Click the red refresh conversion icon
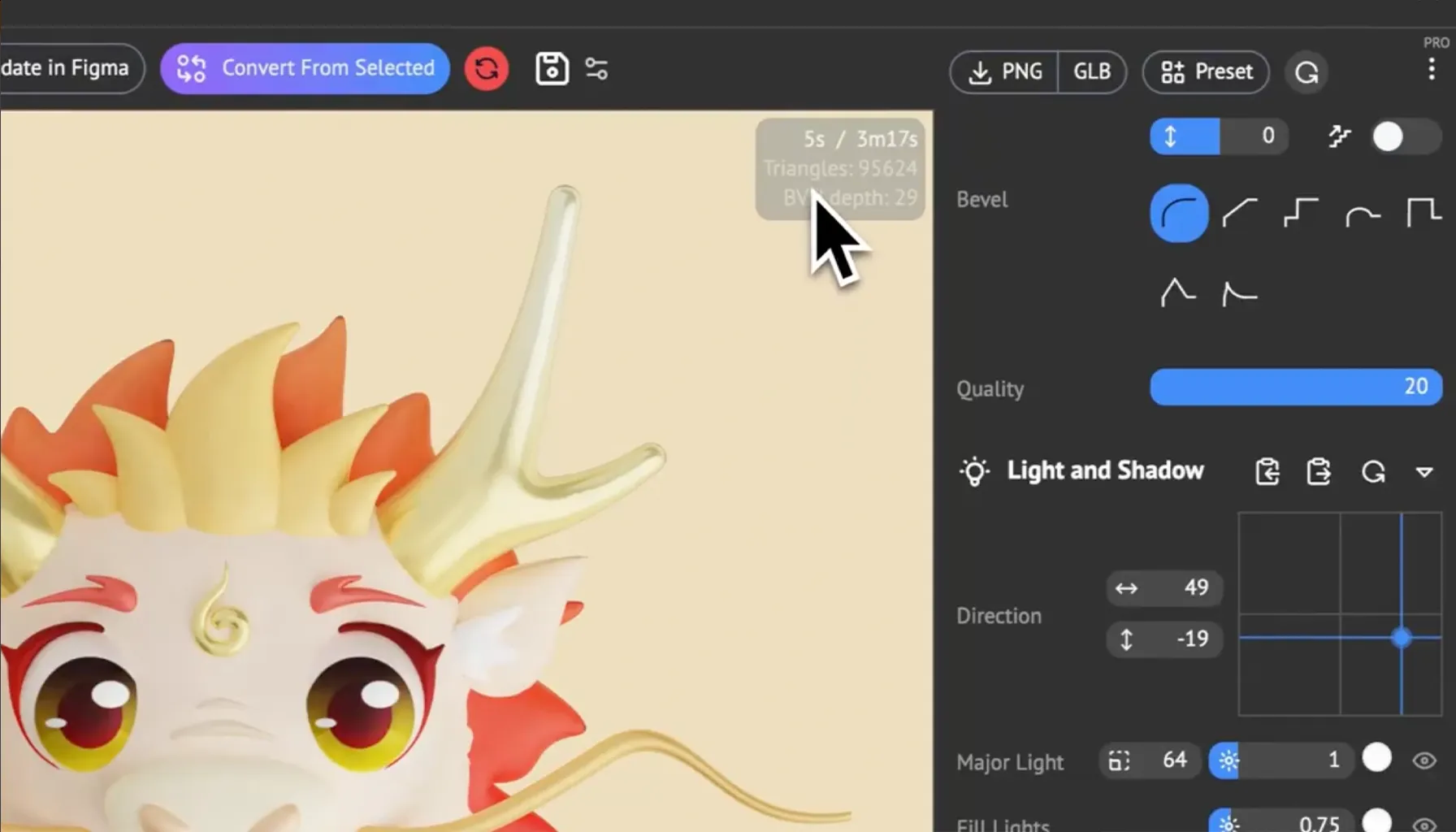The height and width of the screenshot is (832, 1456). [x=486, y=68]
